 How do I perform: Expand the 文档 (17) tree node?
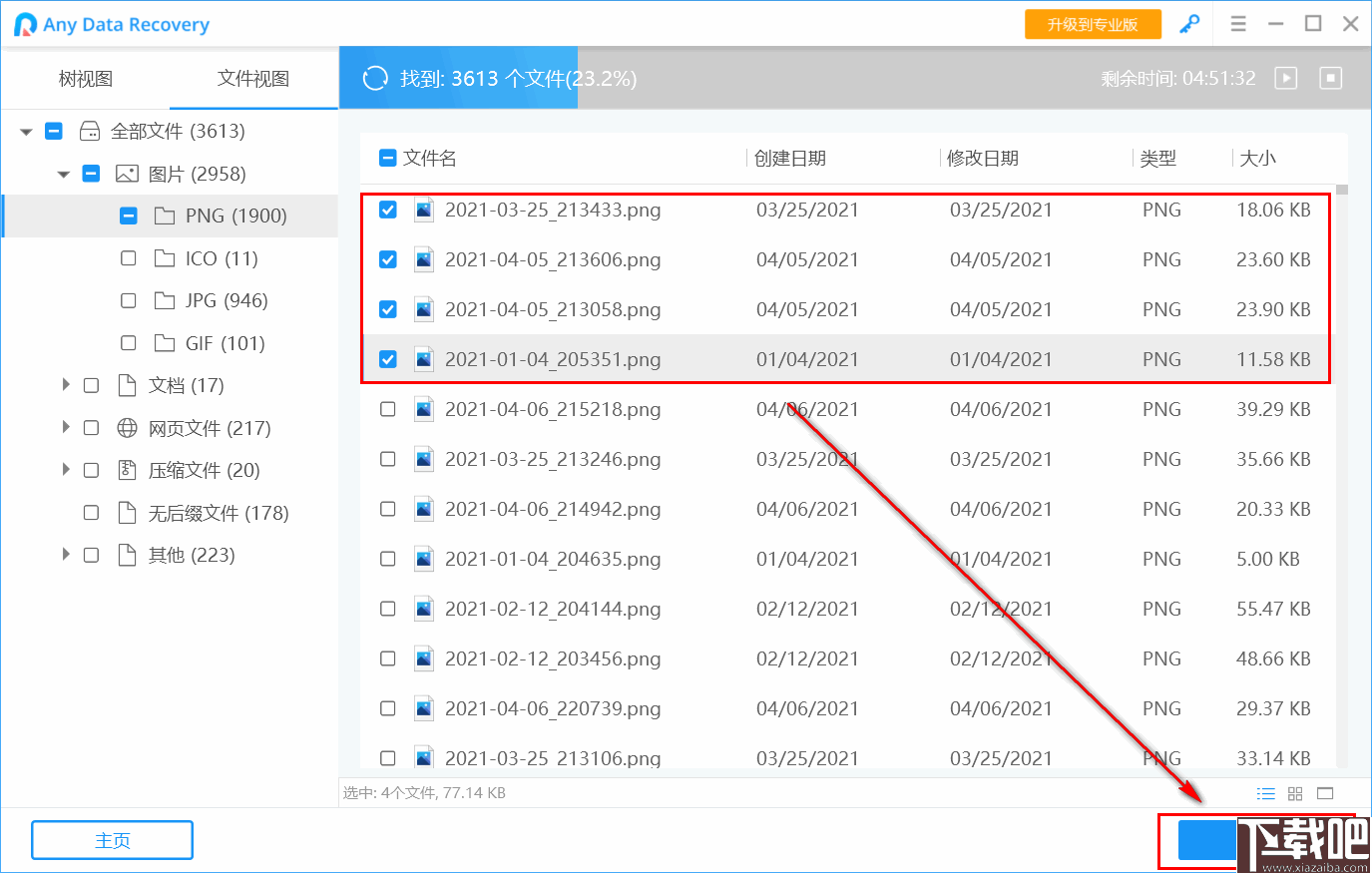[x=66, y=385]
